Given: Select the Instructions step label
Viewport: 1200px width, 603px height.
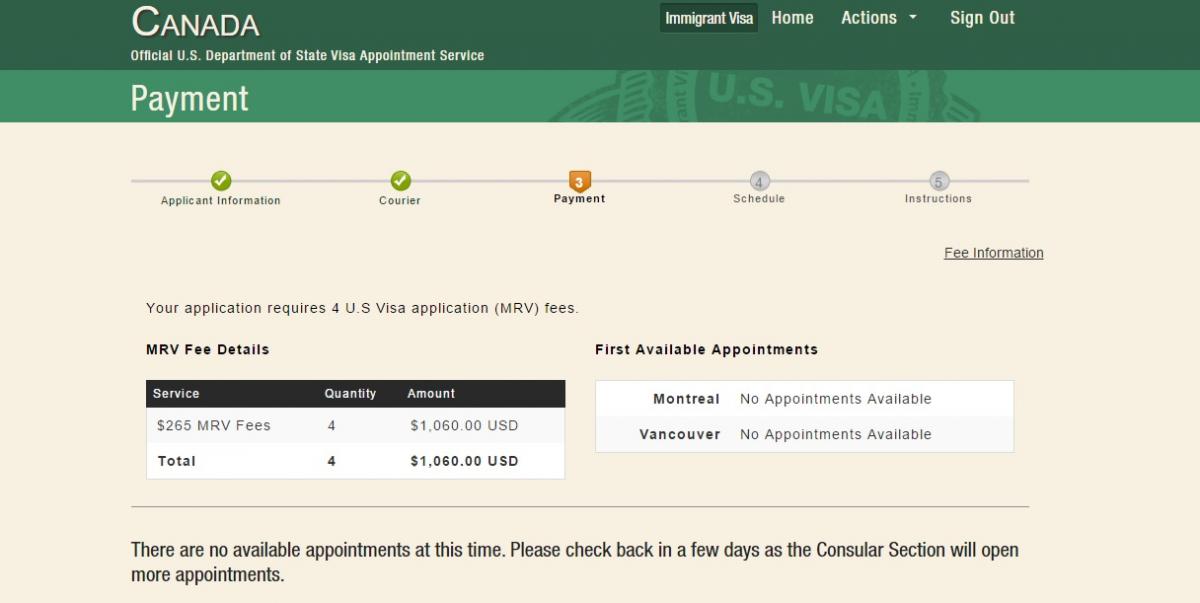Looking at the screenshot, I should [x=938, y=199].
